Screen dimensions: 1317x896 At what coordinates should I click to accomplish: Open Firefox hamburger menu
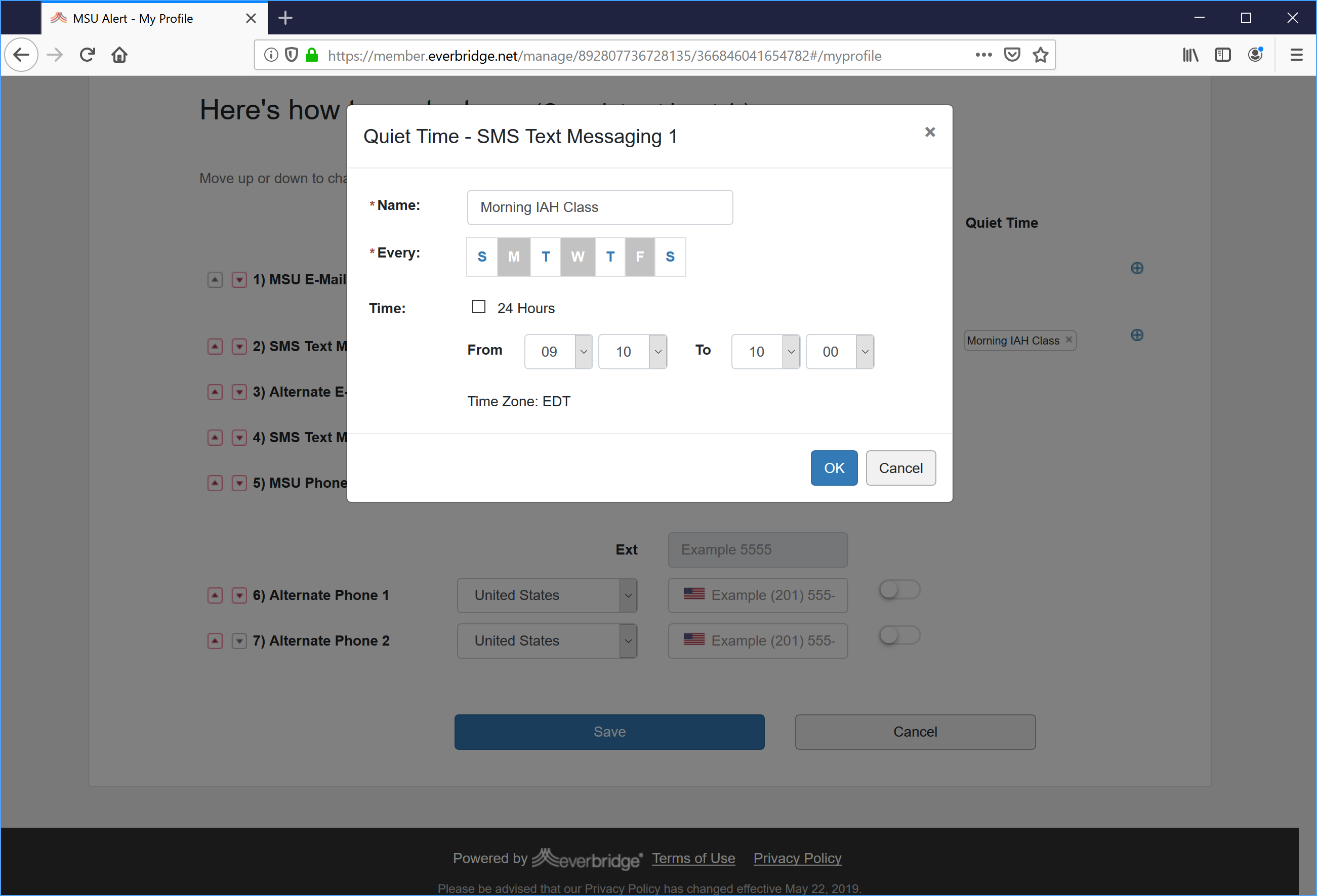coord(1296,55)
